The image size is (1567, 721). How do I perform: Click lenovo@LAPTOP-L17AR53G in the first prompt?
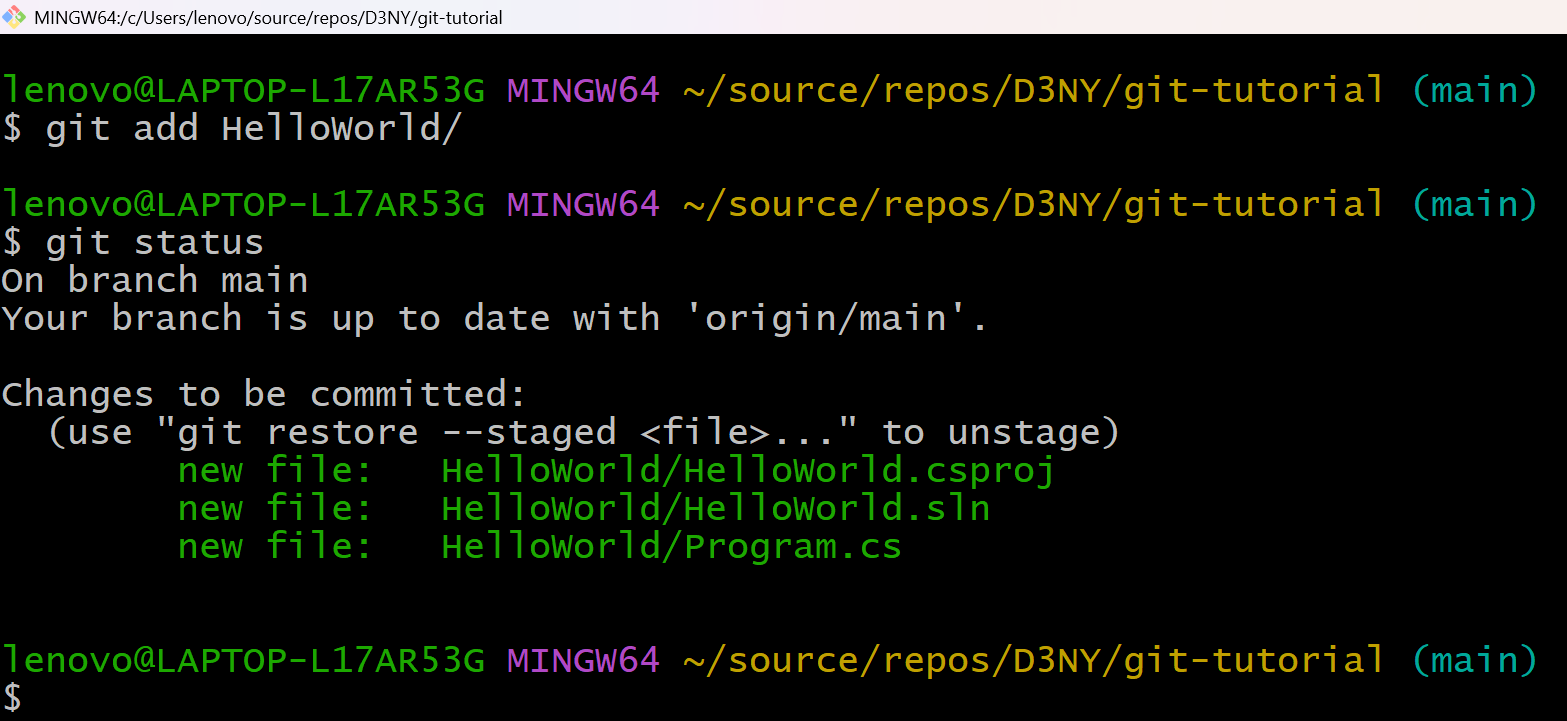click(x=243, y=91)
